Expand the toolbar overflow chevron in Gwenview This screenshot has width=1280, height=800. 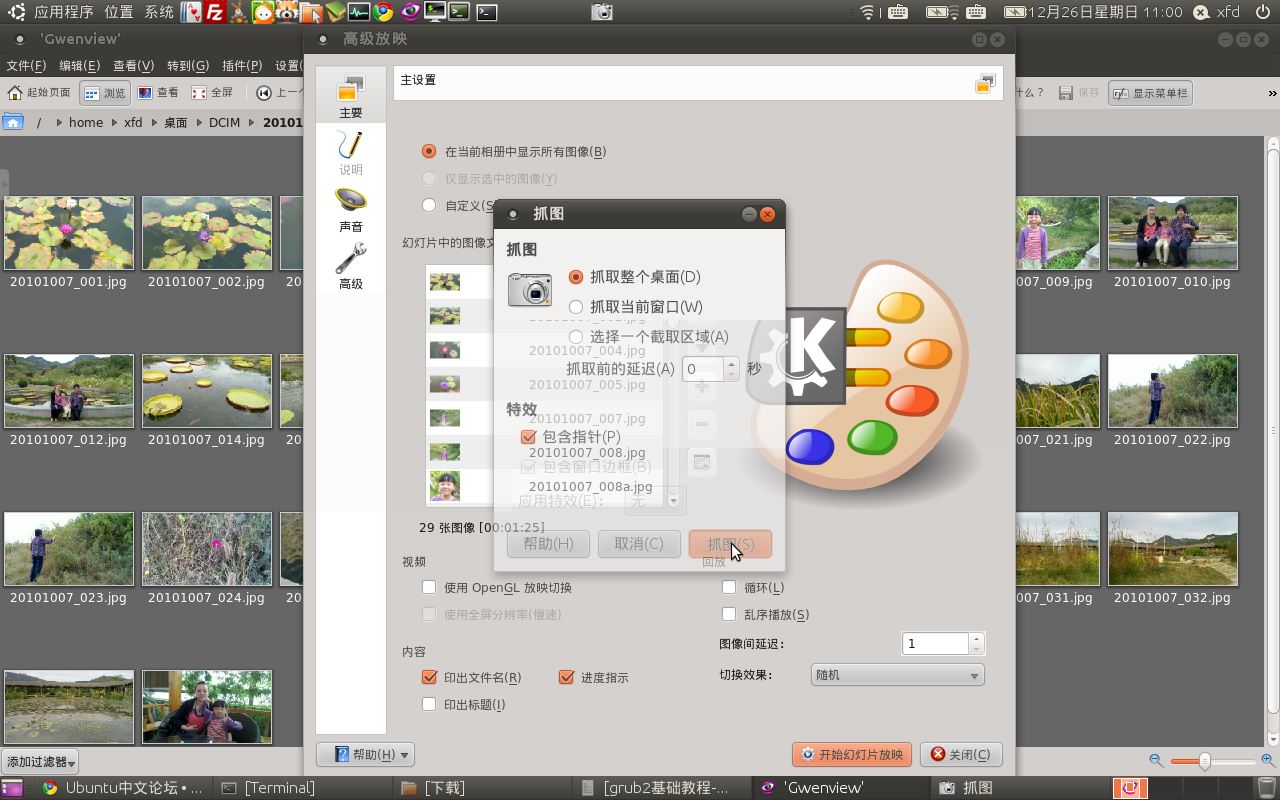(1272, 93)
